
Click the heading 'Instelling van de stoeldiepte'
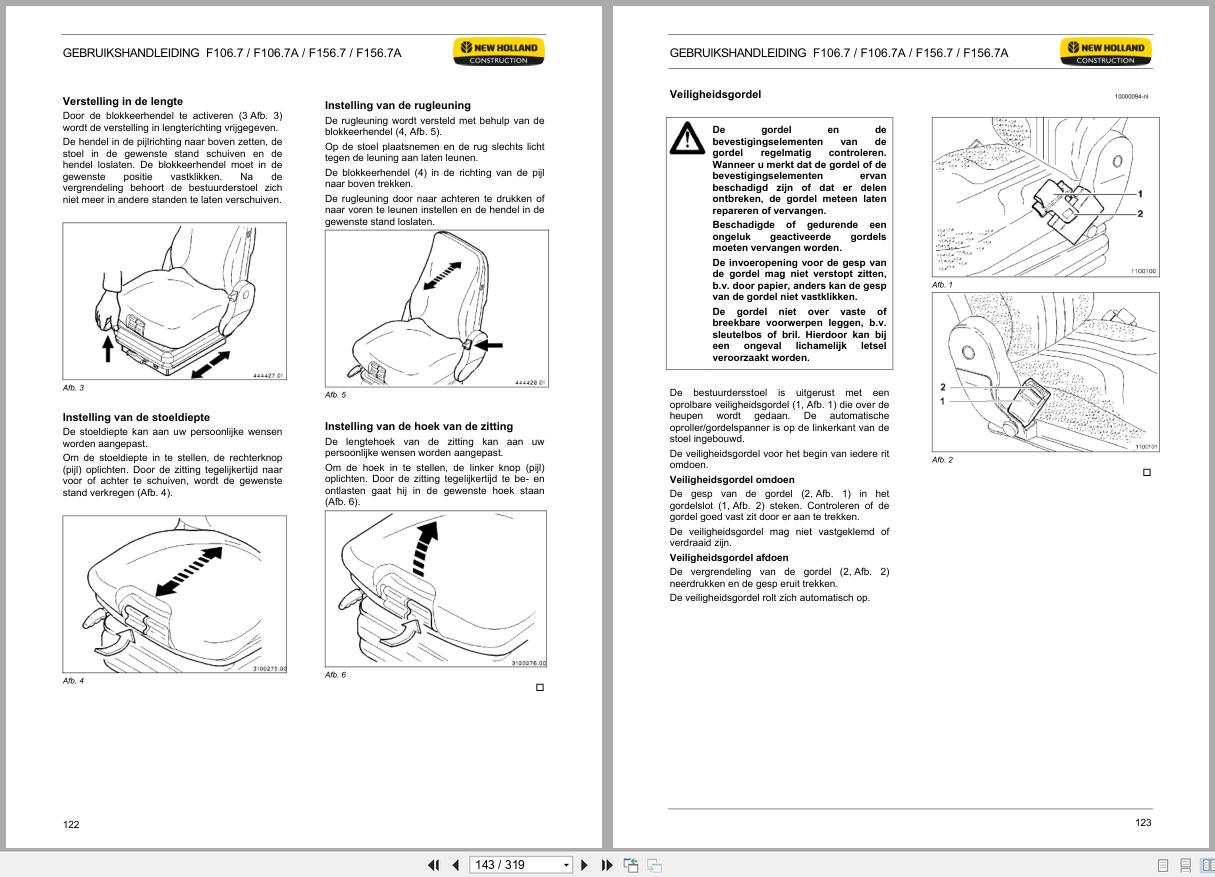(x=136, y=417)
